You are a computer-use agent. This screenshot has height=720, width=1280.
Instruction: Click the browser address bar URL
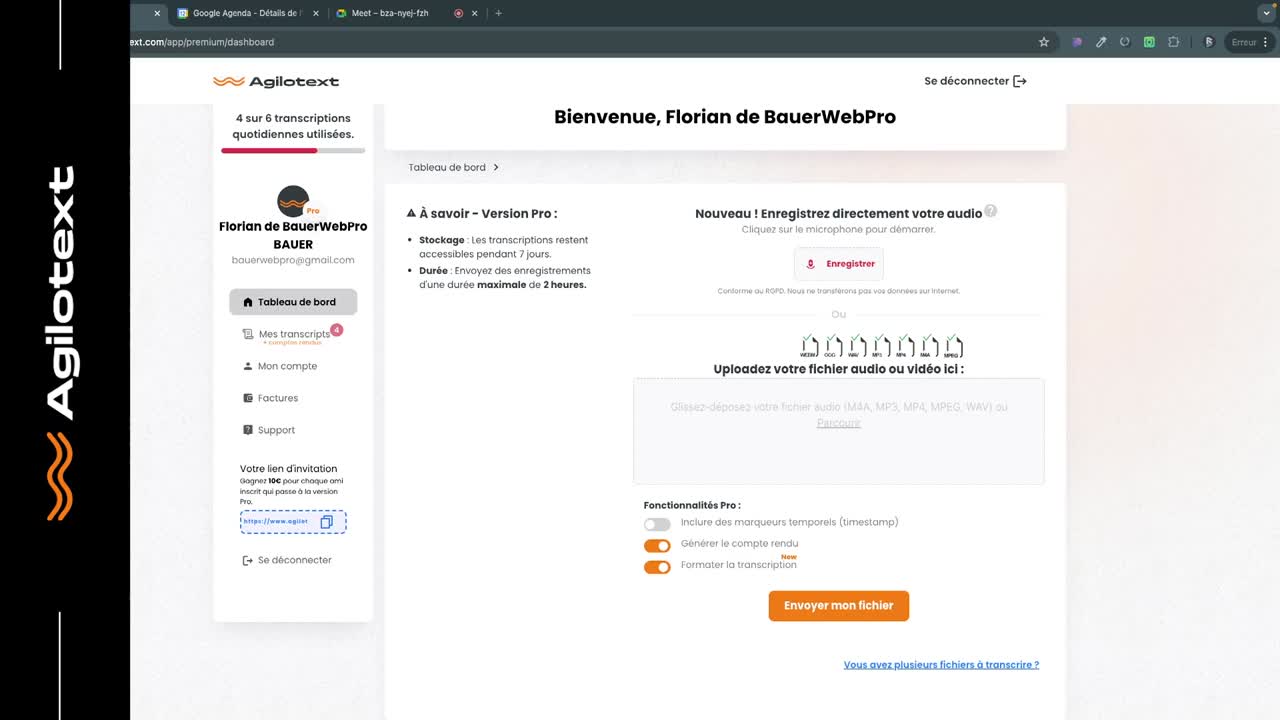point(203,42)
